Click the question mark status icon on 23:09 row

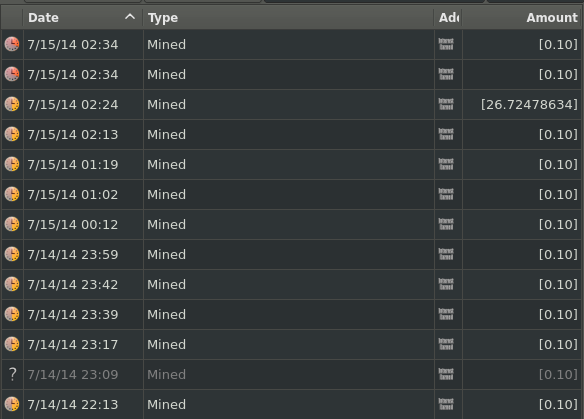pyautogui.click(x=12, y=374)
